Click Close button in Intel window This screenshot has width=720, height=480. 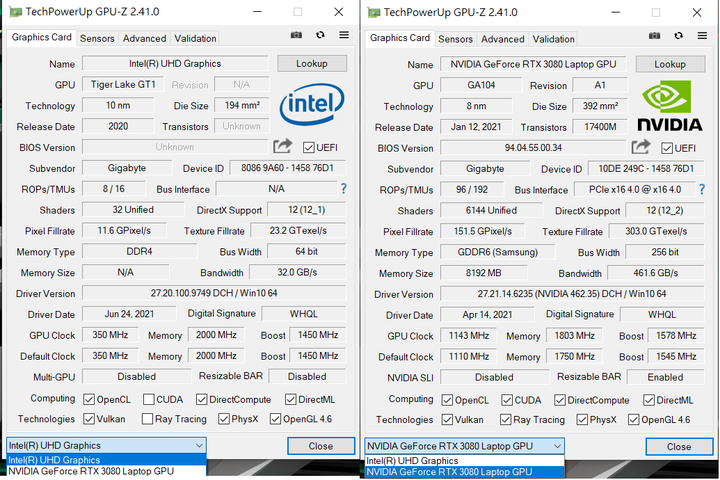pos(321,446)
